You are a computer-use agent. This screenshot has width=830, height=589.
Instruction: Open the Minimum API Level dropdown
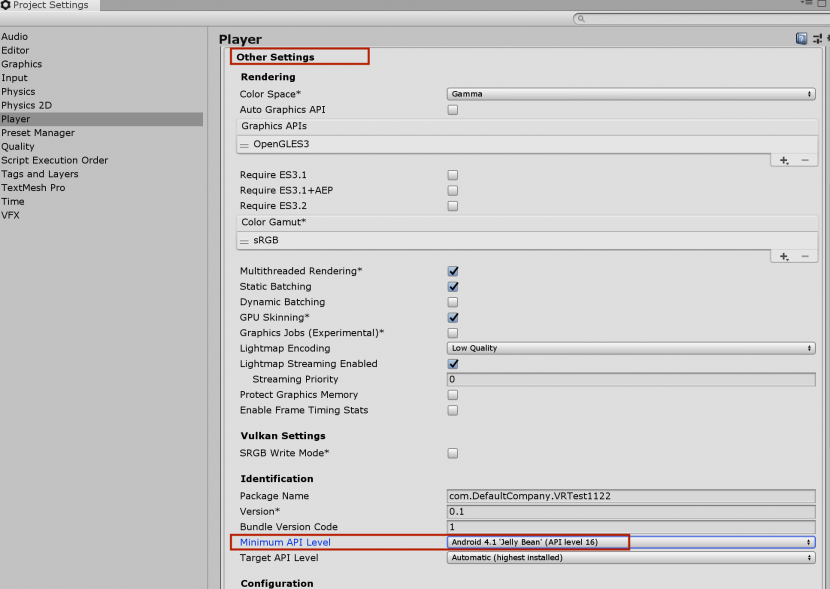[x=630, y=542]
